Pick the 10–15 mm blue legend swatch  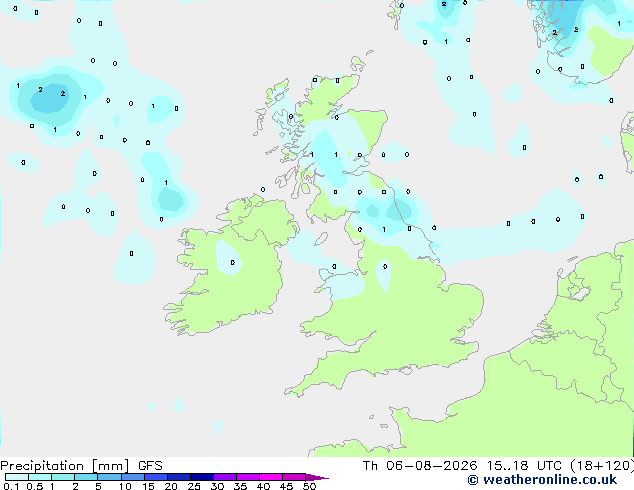point(133,477)
